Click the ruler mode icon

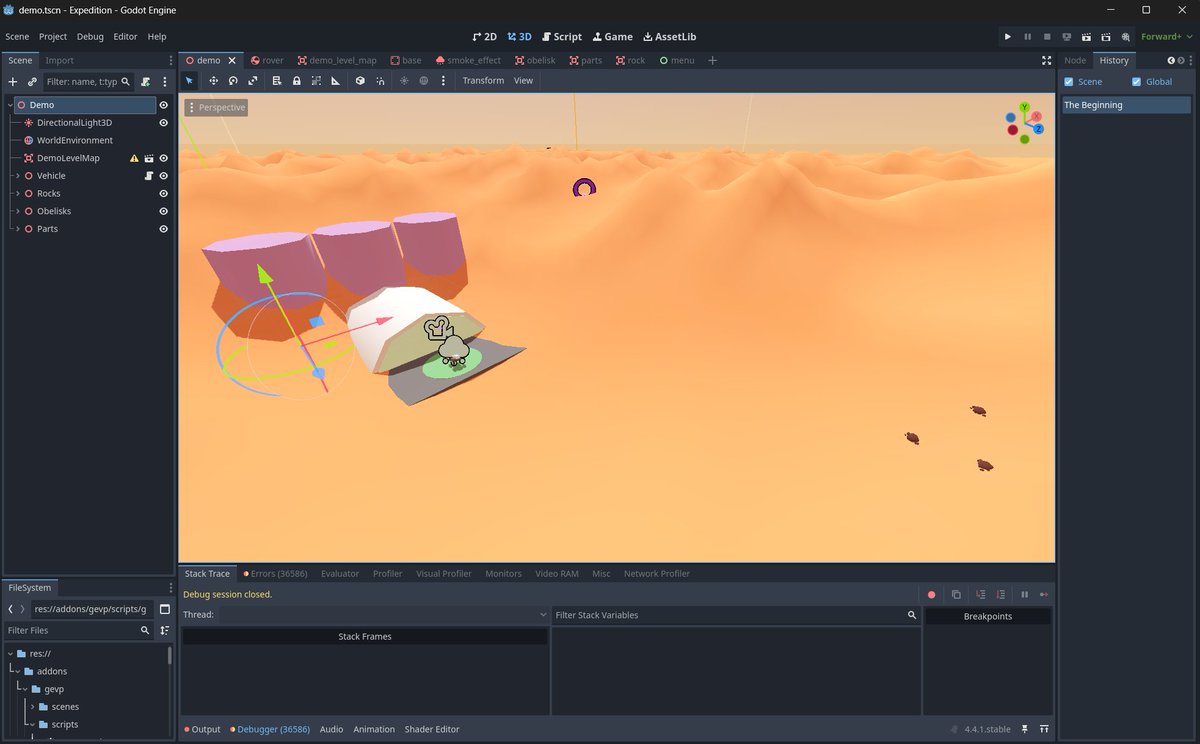coord(336,80)
